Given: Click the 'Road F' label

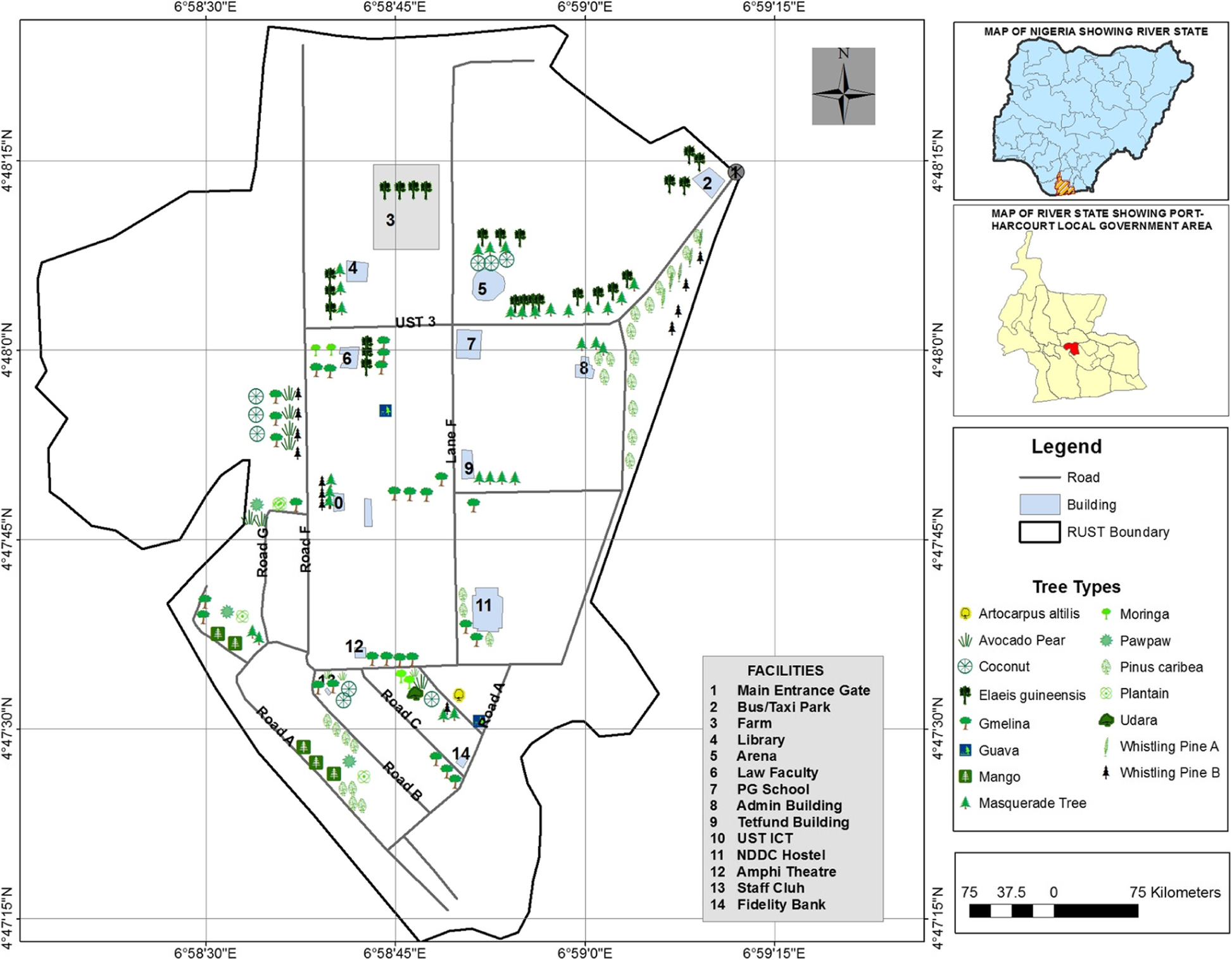Looking at the screenshot, I should click(x=305, y=549).
